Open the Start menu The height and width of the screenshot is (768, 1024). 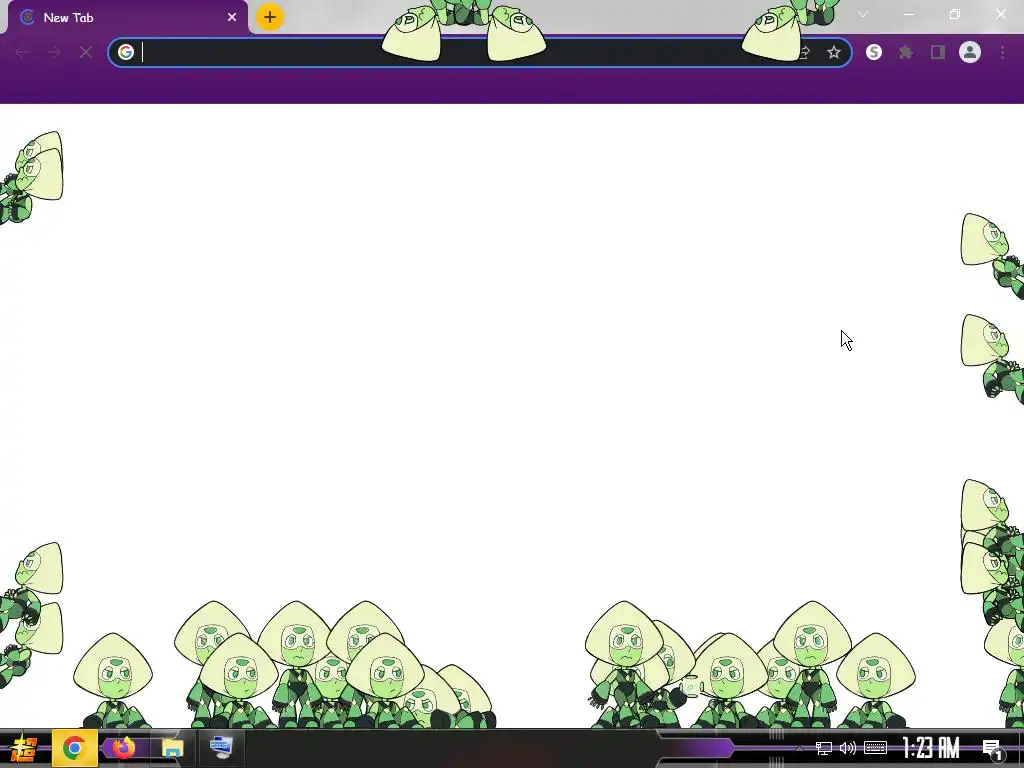[x=23, y=748]
